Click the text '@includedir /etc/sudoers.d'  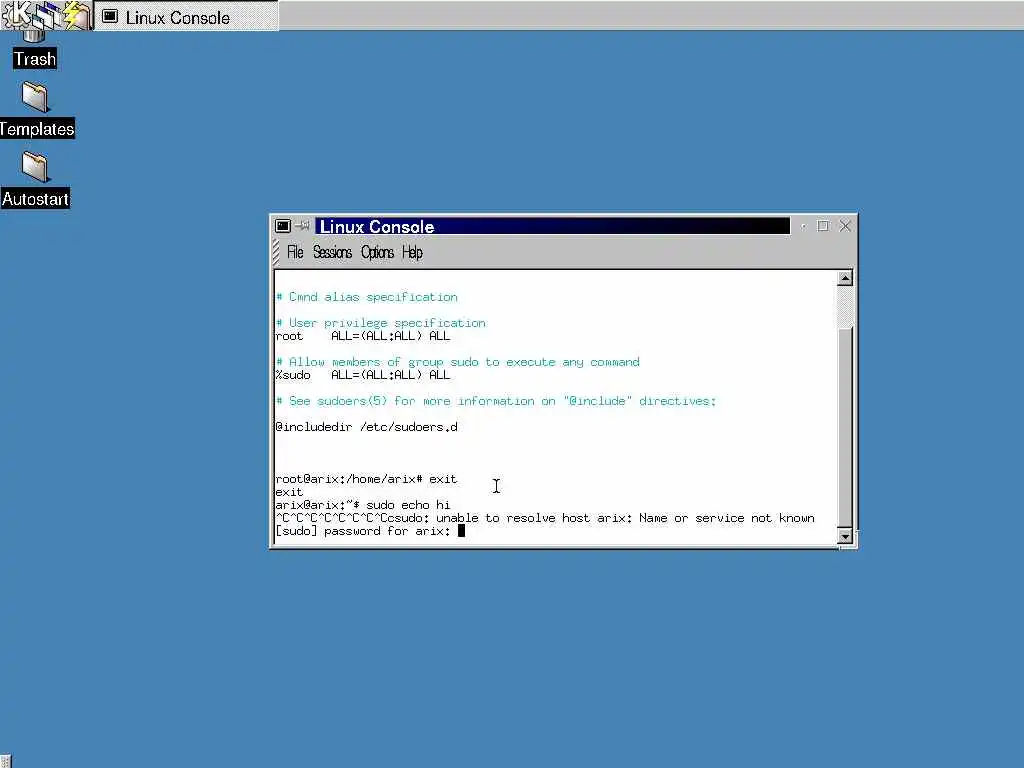click(366, 427)
